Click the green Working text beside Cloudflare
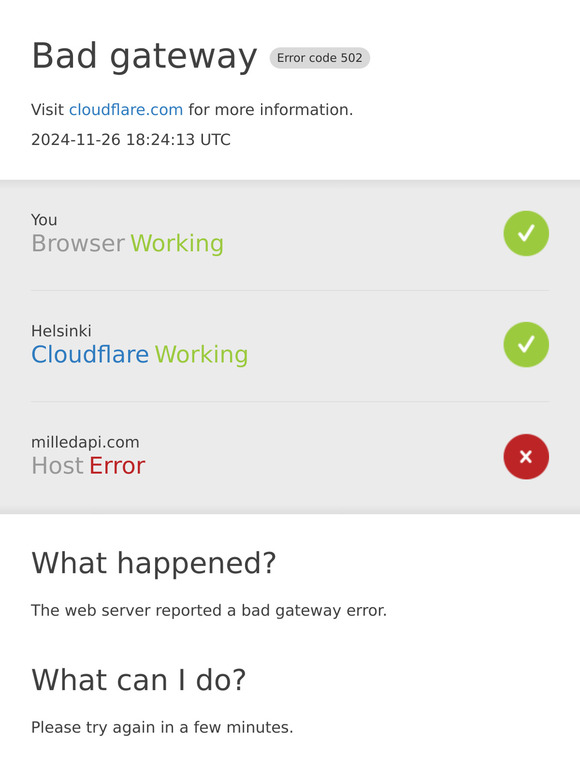The image size is (580, 774). pyautogui.click(x=201, y=355)
